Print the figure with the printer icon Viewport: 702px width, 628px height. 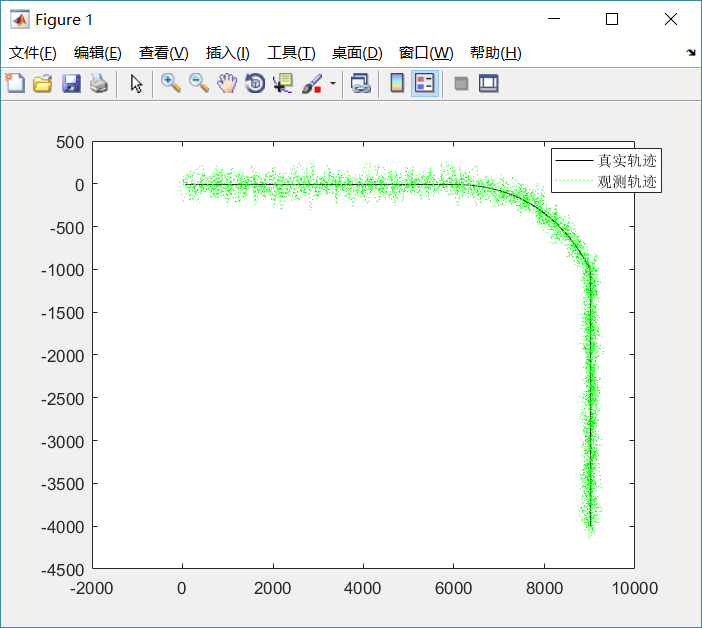98,84
